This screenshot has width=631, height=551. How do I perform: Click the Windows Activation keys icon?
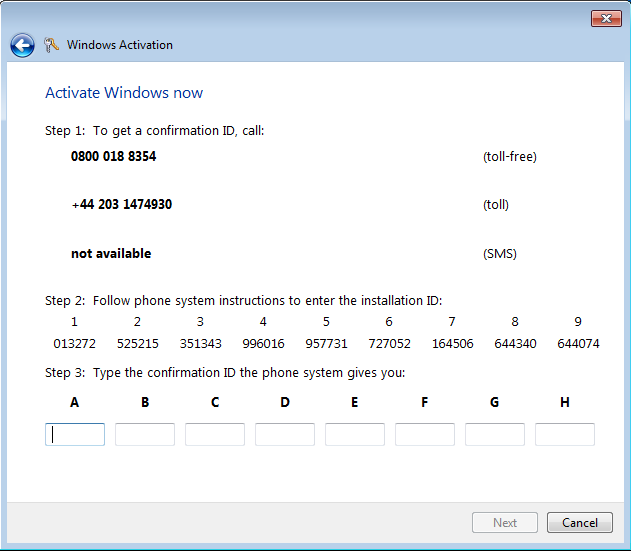point(51,45)
